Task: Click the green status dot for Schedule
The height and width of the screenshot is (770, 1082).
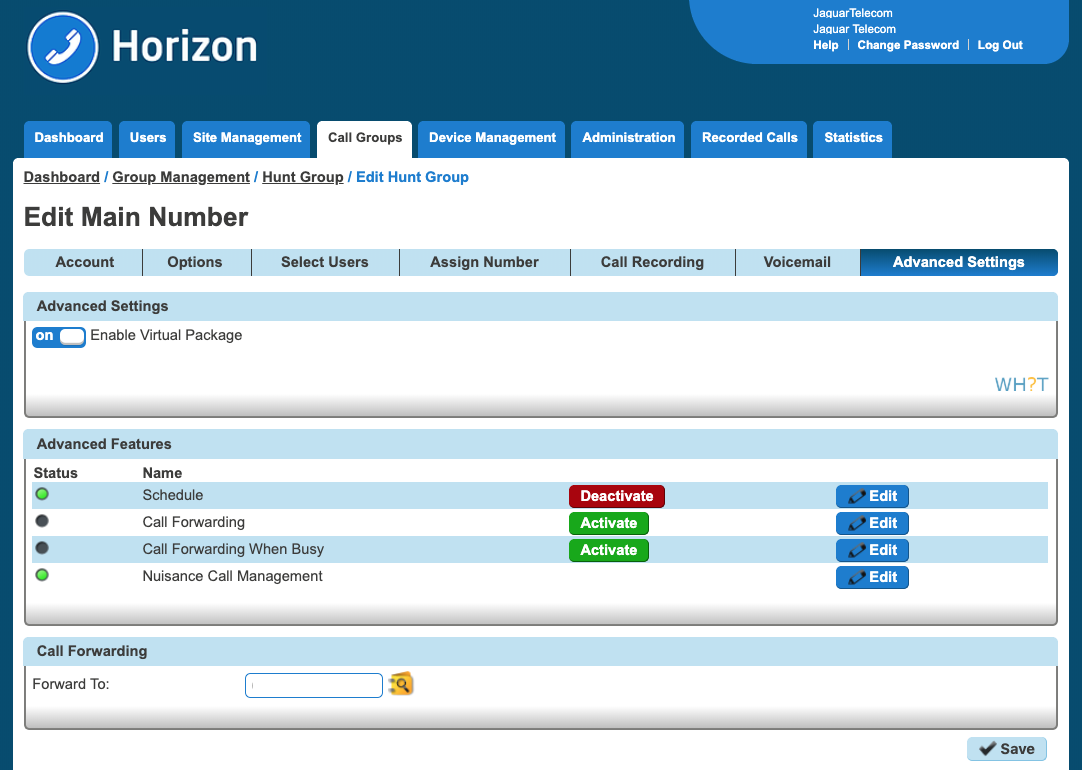Action: [42, 494]
